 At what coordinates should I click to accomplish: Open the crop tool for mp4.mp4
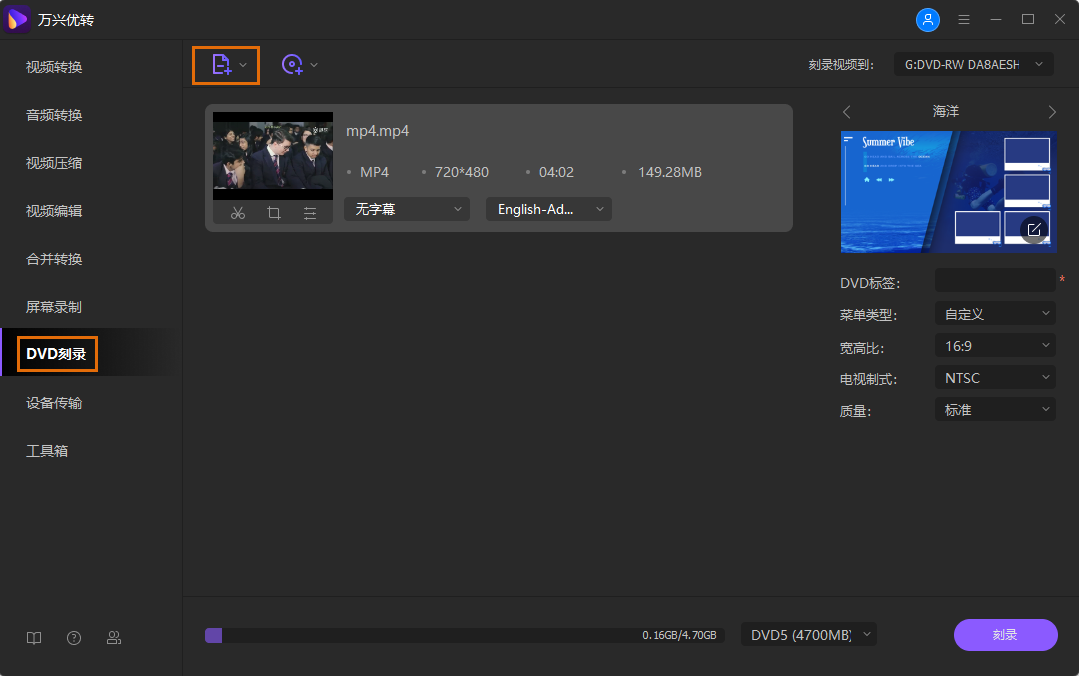274,212
